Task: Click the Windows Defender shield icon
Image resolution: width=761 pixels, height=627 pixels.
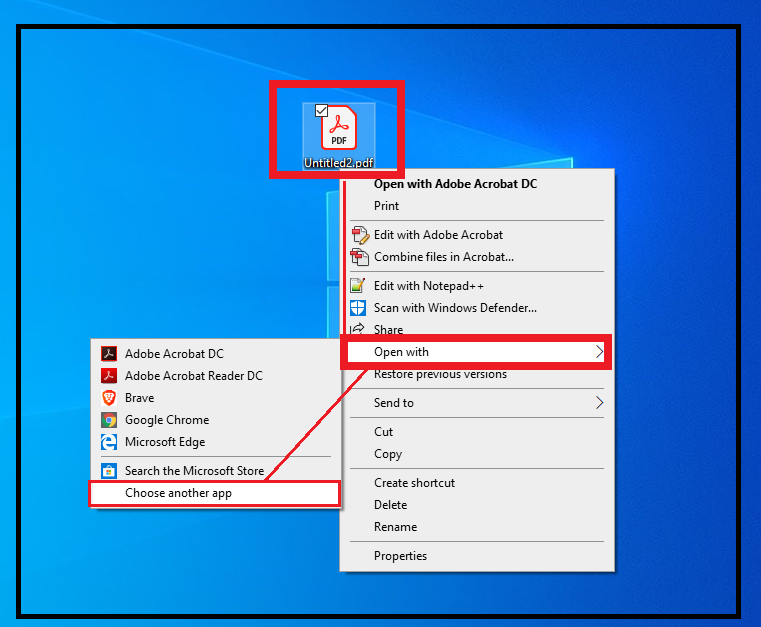Action: (358, 308)
